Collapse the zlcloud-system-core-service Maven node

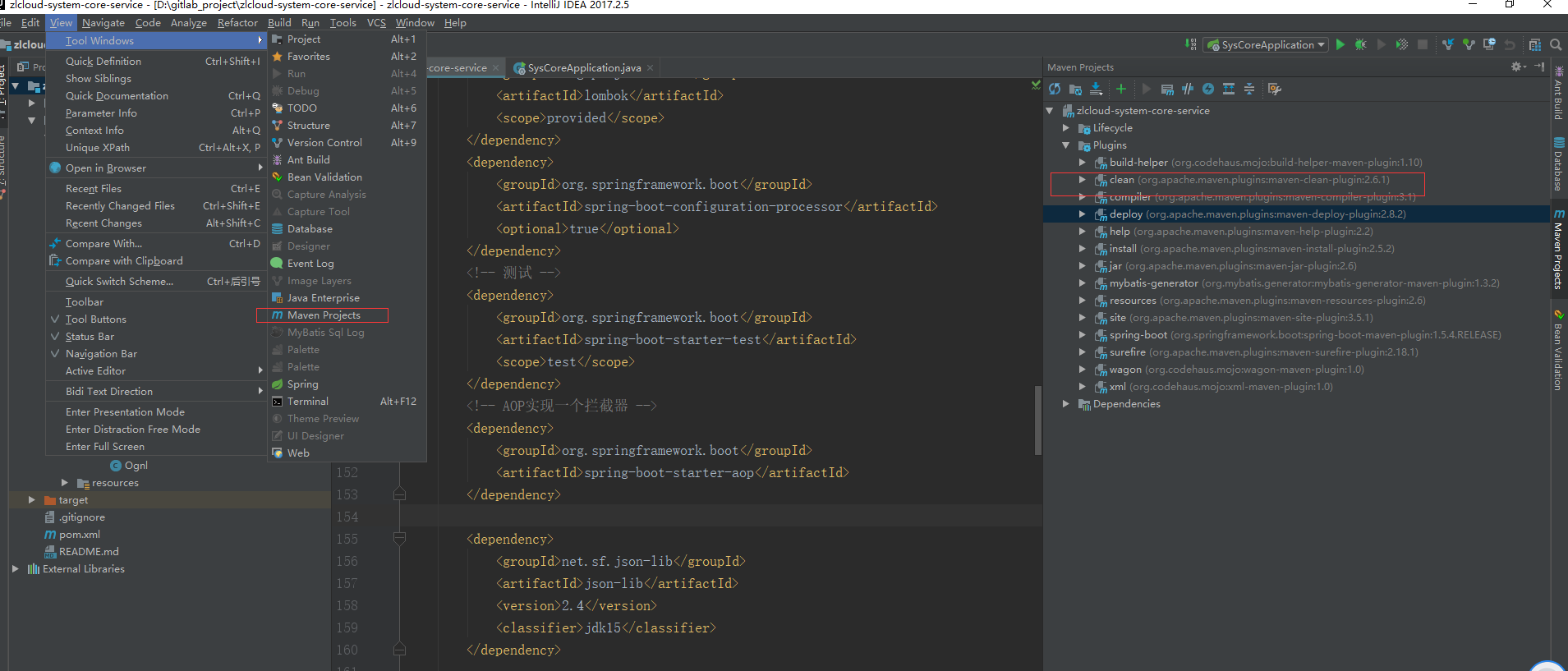click(x=1050, y=111)
